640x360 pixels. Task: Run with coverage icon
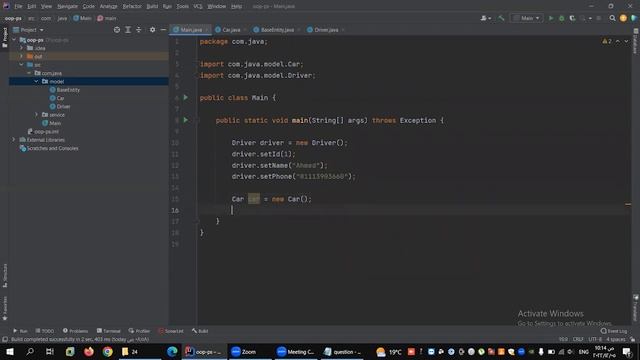pos(572,18)
